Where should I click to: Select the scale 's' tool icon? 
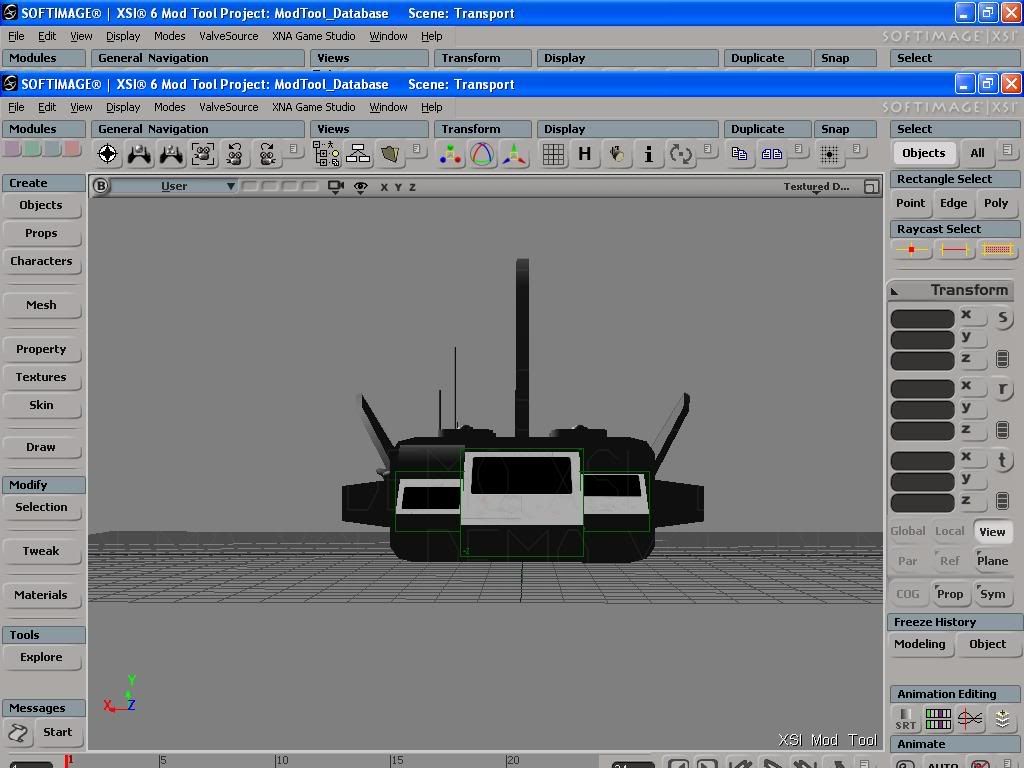[x=1002, y=318]
